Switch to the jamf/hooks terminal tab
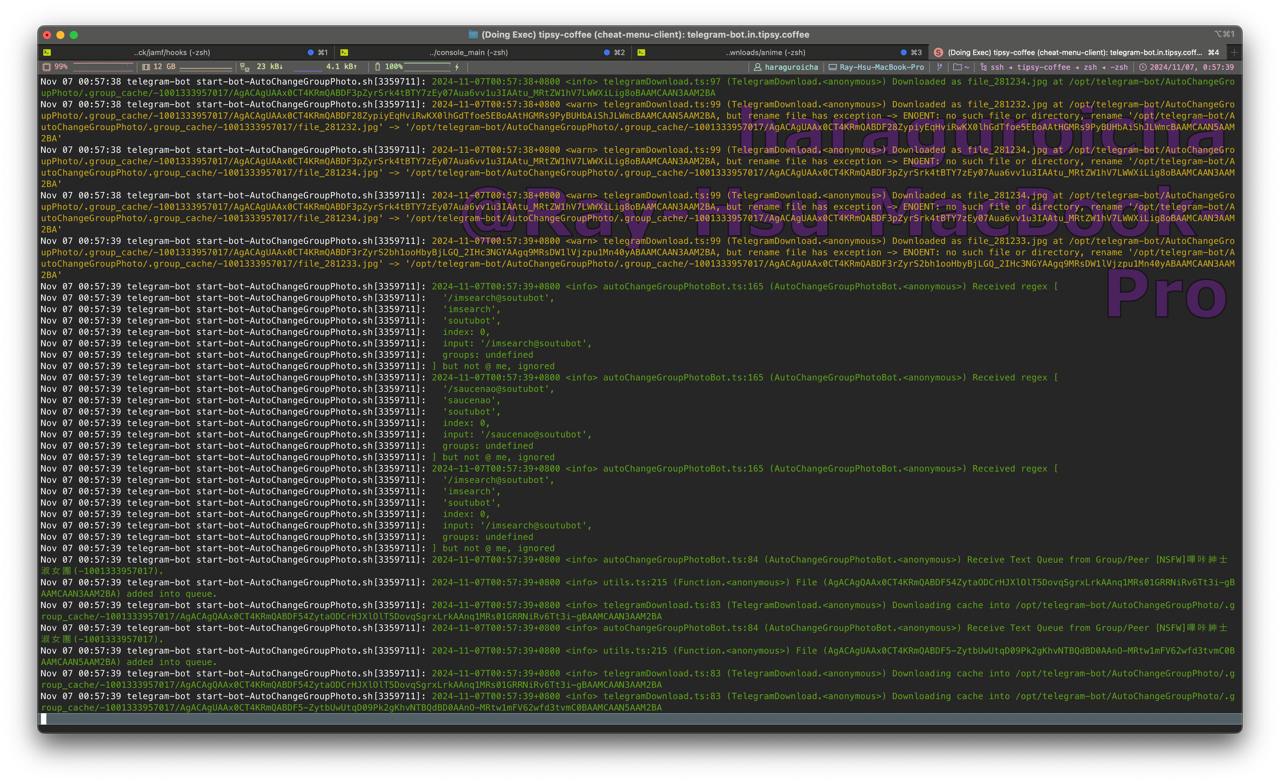 (172, 52)
